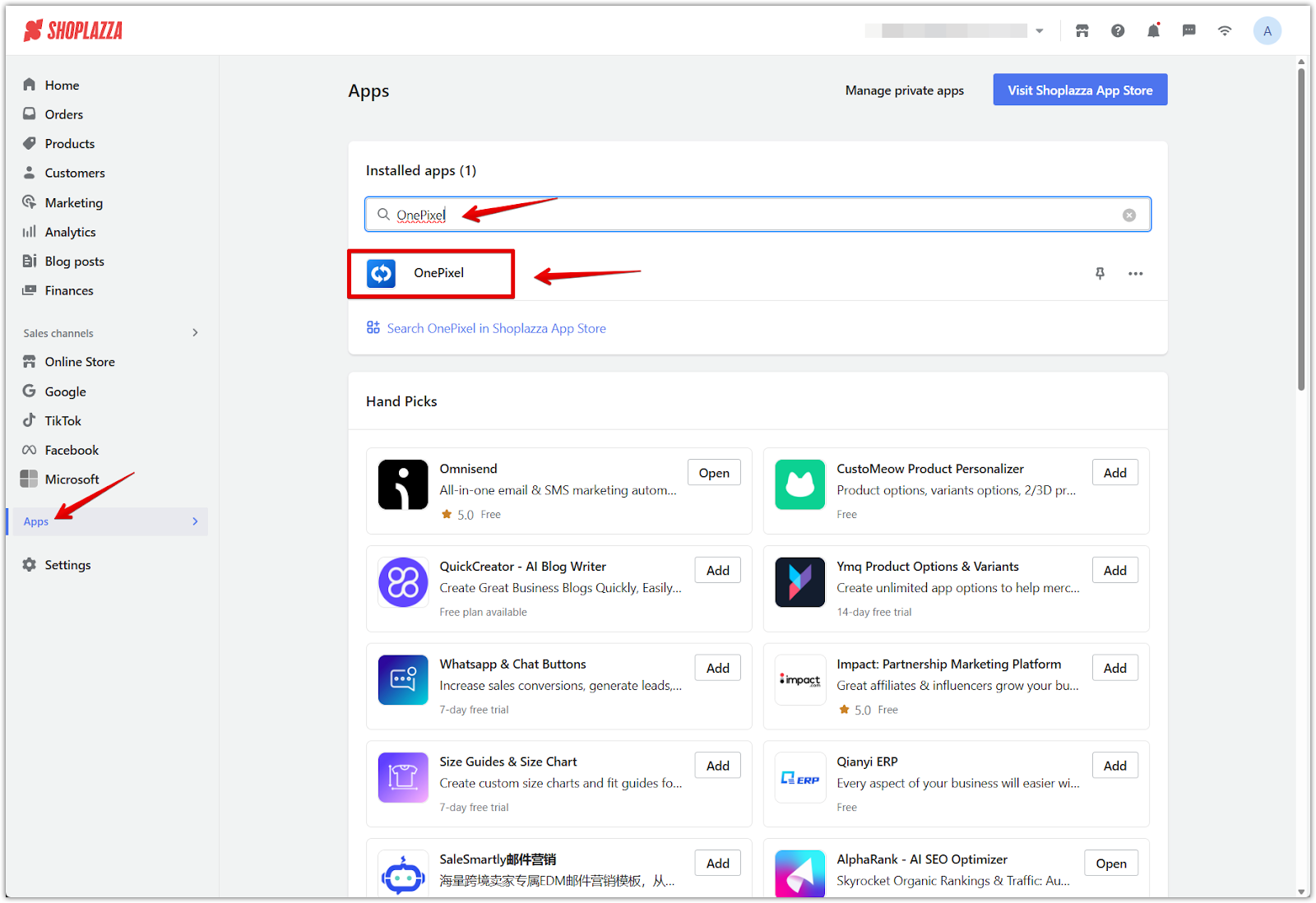1316x903 pixels.
Task: Add Ymq Product Options & Variants
Action: coord(1115,570)
